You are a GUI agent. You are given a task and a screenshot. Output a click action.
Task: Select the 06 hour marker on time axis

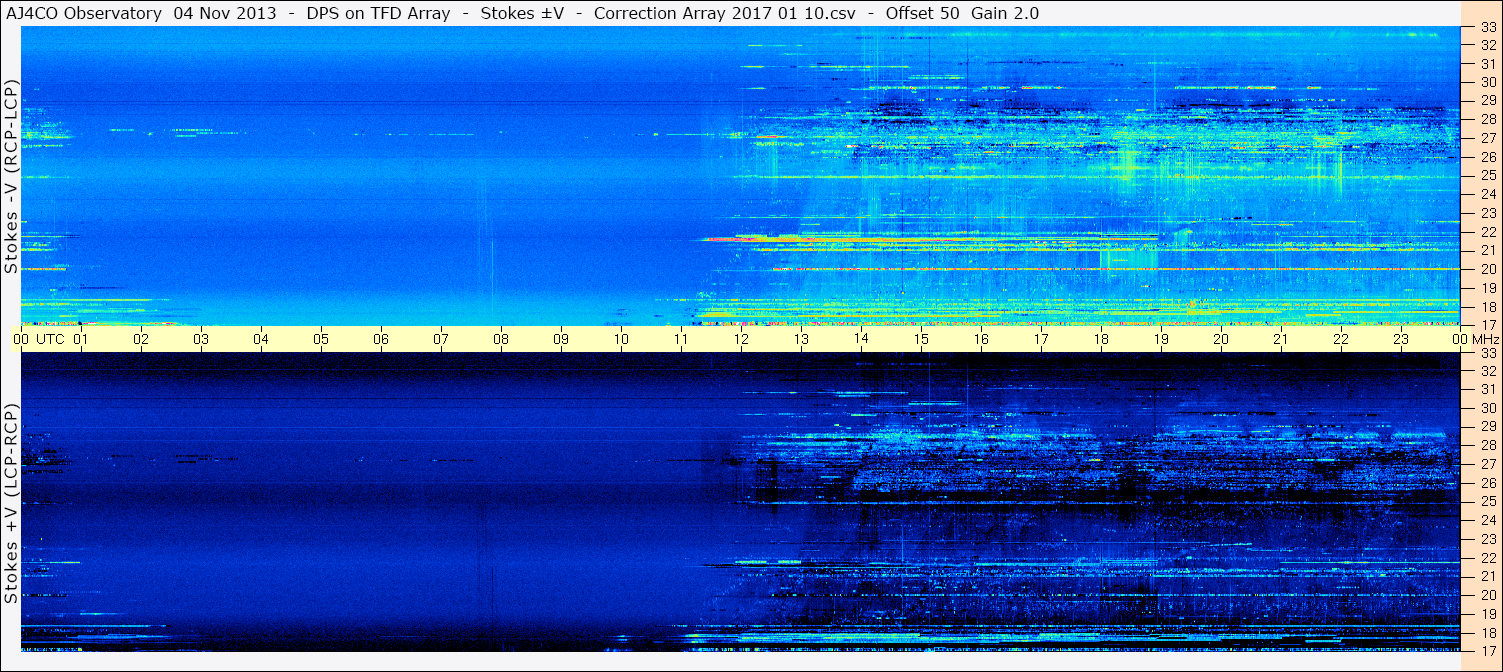click(381, 339)
